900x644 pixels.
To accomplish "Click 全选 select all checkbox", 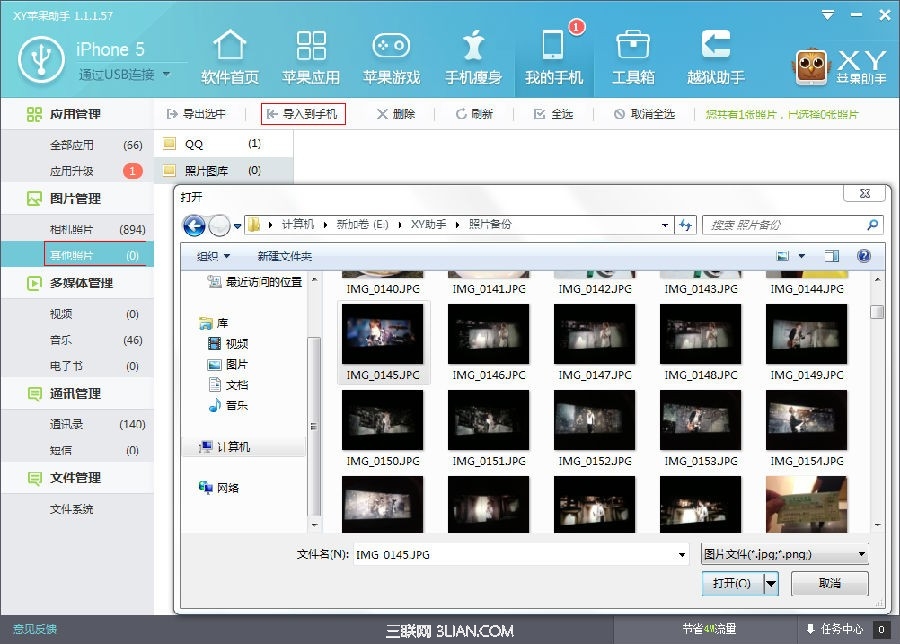I will click(553, 114).
